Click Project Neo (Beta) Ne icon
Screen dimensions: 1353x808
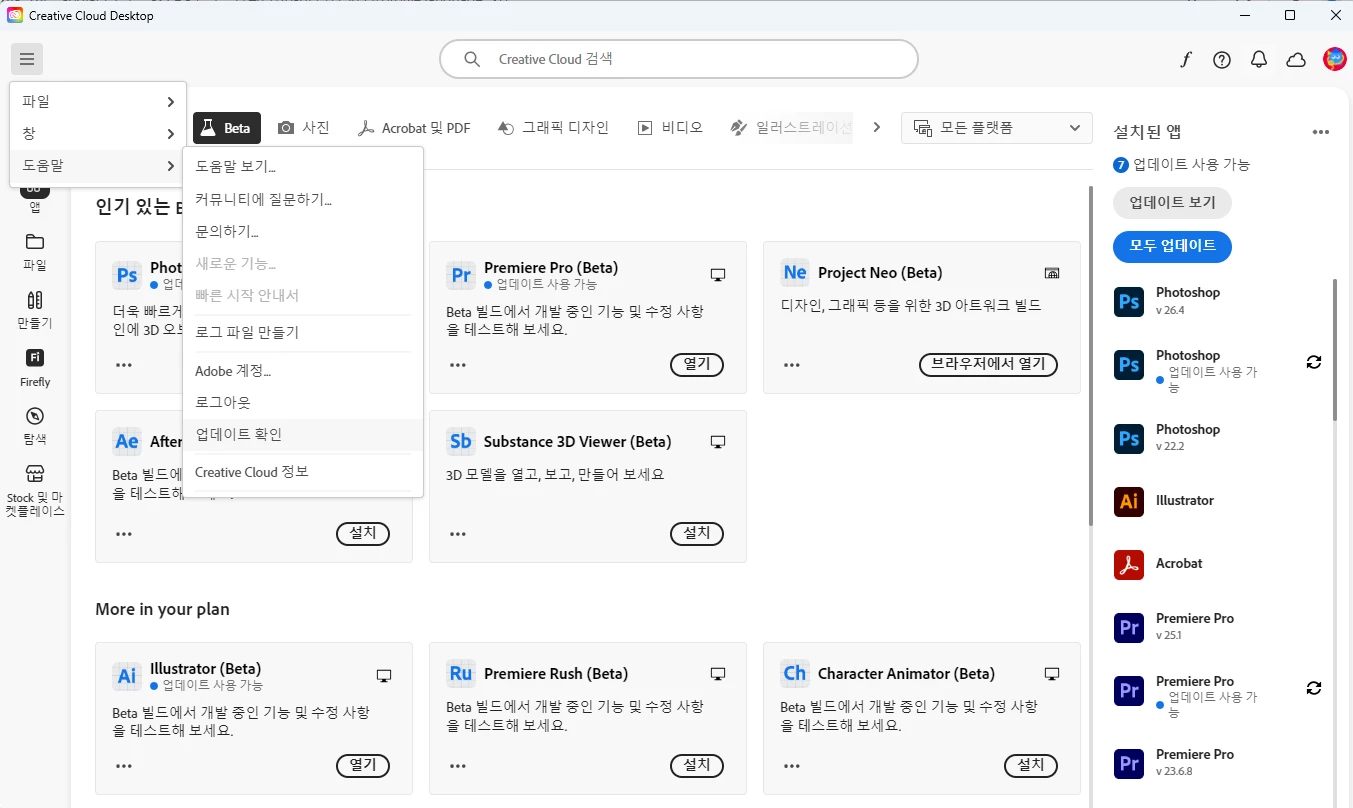[795, 273]
